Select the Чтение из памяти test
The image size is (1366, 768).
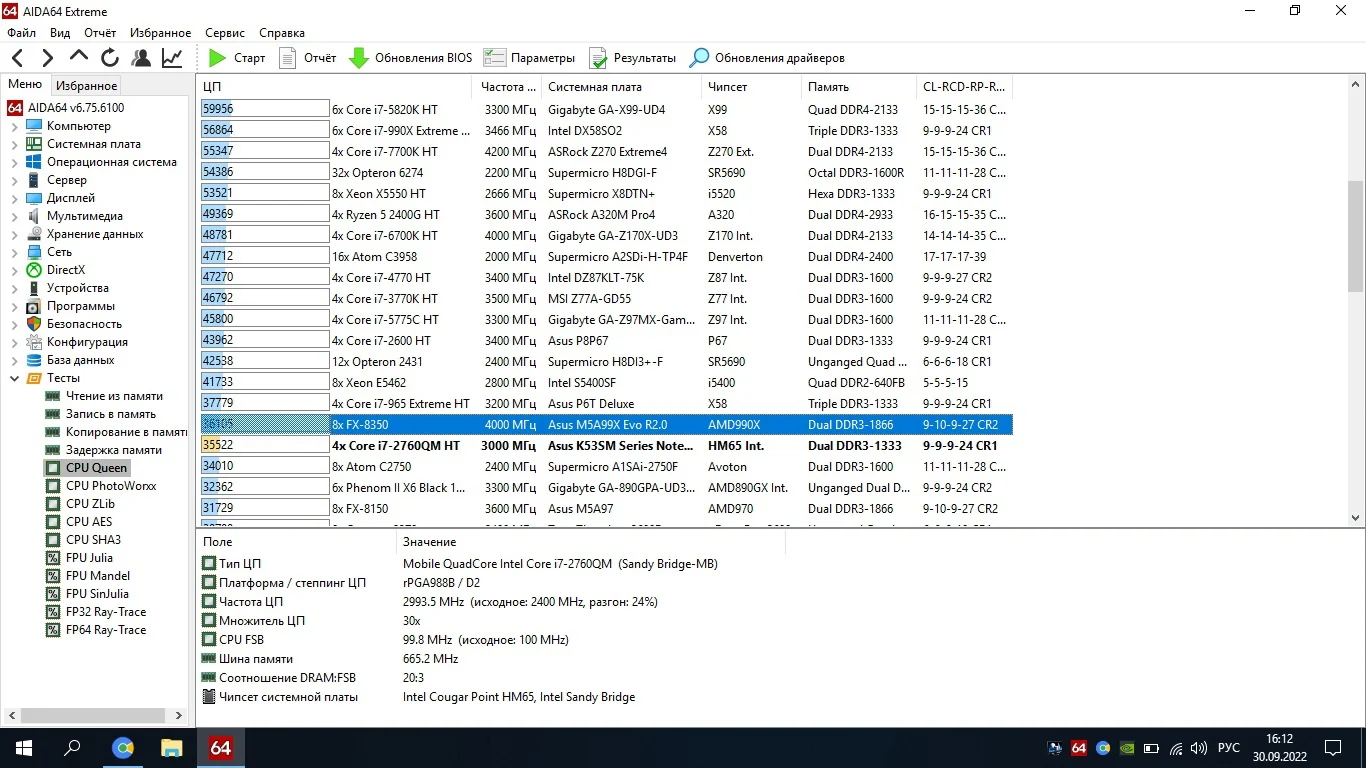click(114, 396)
